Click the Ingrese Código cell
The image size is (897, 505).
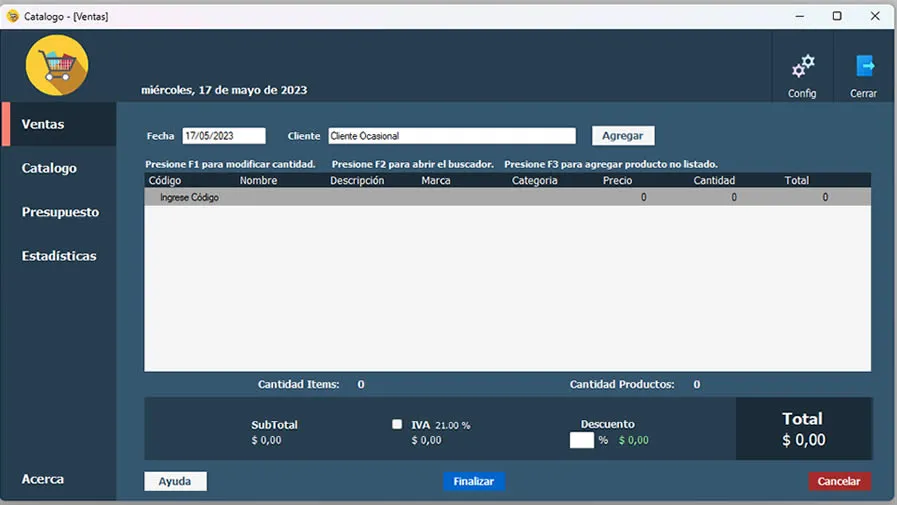[x=189, y=197]
